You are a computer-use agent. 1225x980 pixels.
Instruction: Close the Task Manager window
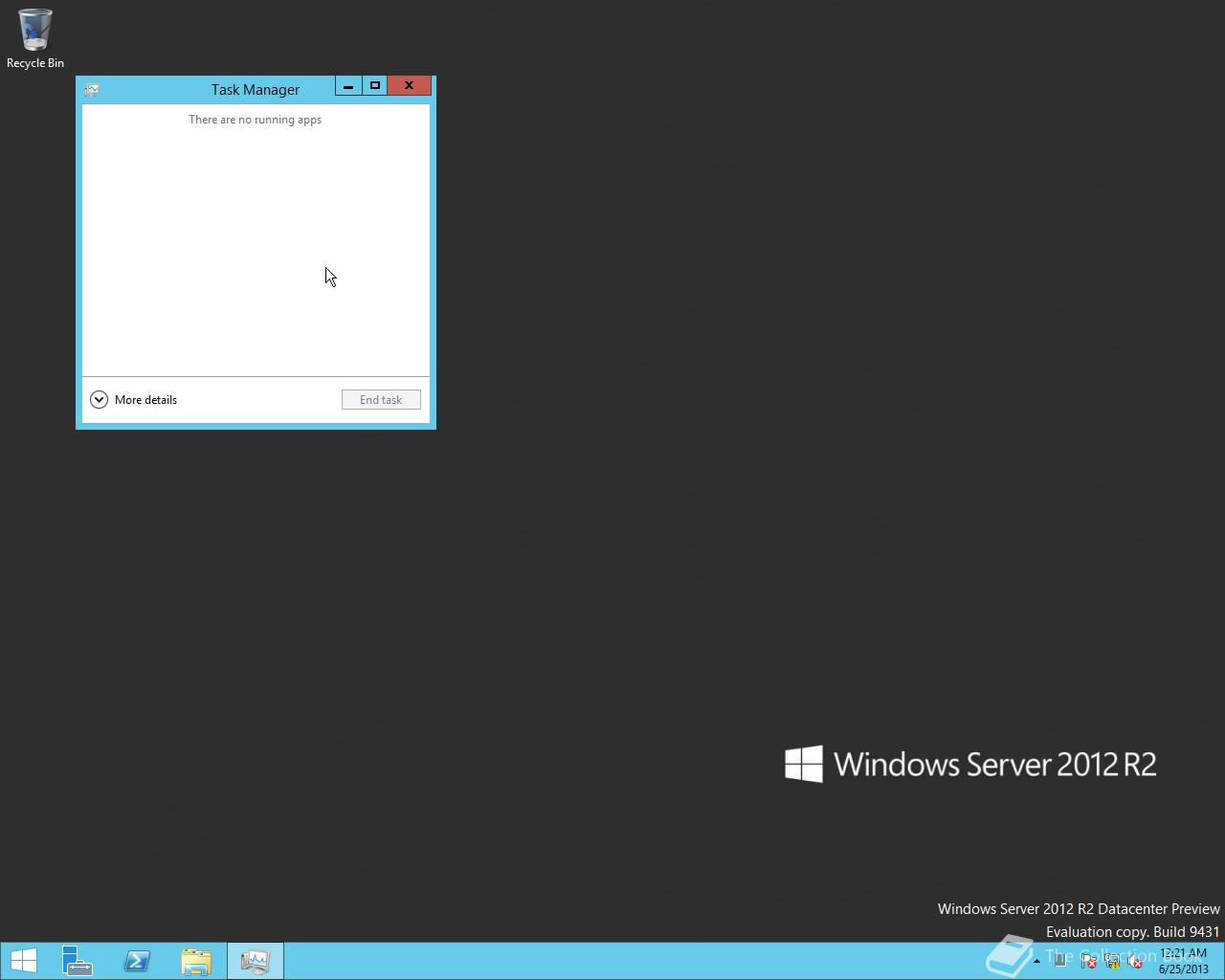(409, 86)
